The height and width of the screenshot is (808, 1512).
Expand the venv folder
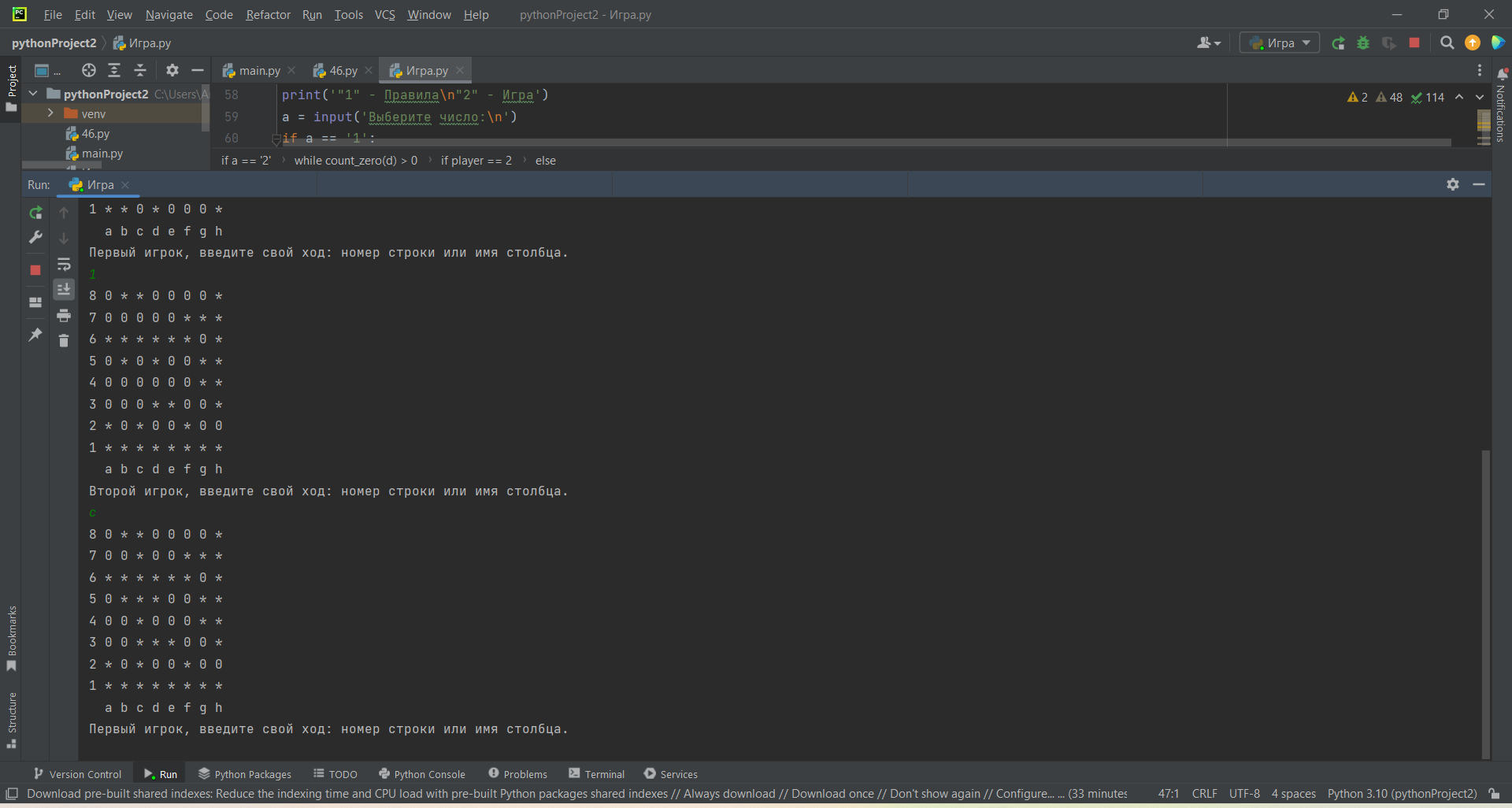tap(50, 113)
